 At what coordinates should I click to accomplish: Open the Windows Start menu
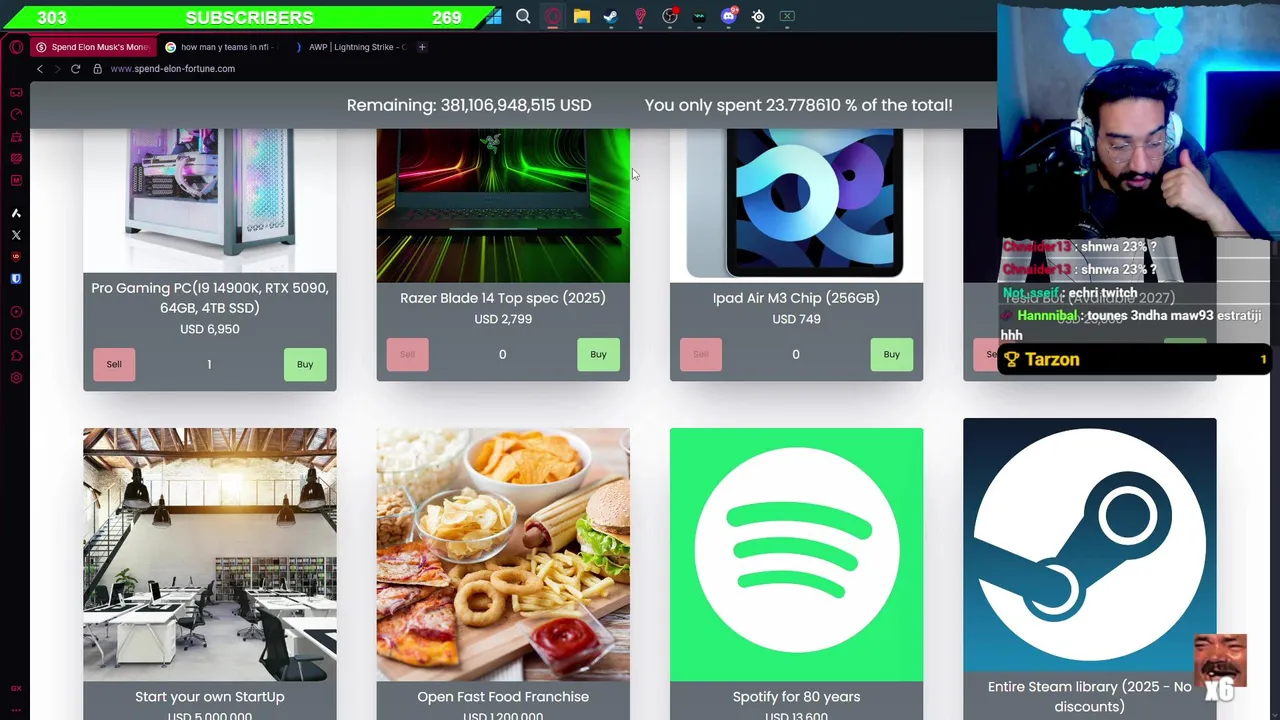tap(493, 16)
